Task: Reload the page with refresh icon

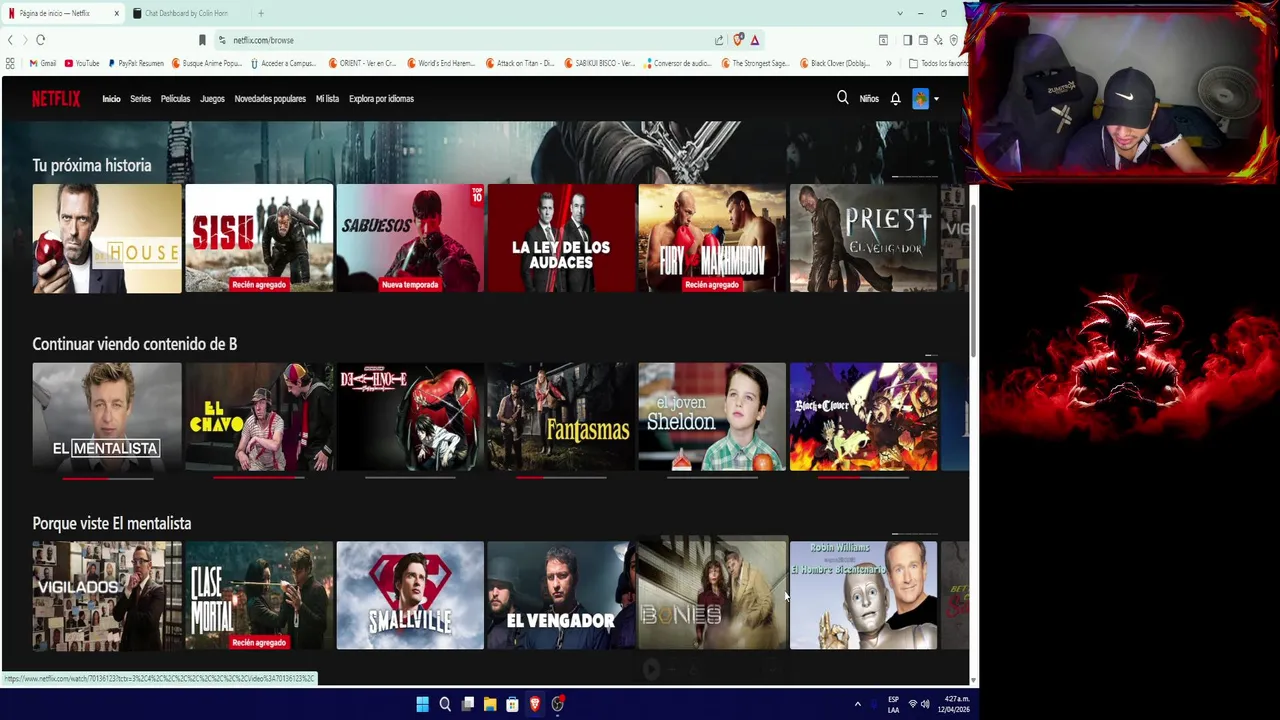Action: click(40, 40)
